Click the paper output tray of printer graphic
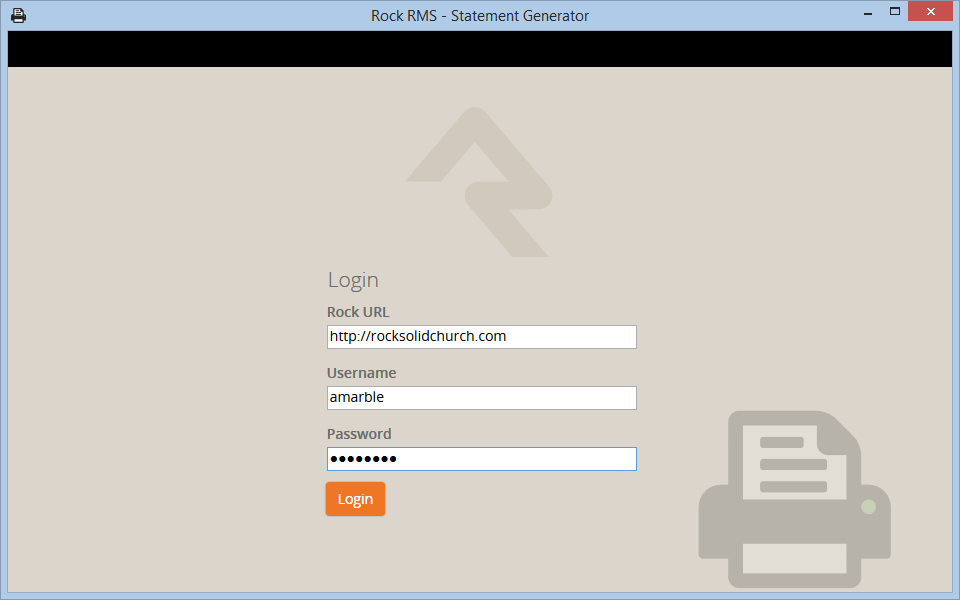Viewport: 960px width, 600px height. [794, 558]
